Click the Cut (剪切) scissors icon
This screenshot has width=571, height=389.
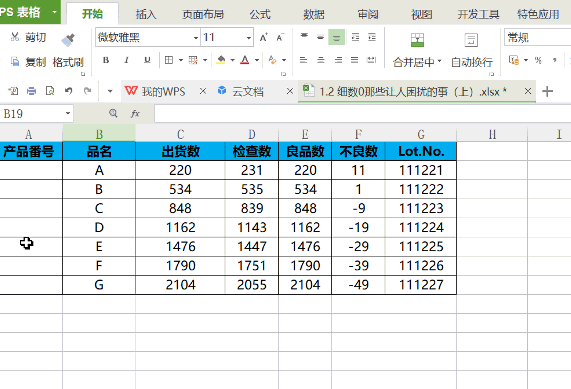15,36
